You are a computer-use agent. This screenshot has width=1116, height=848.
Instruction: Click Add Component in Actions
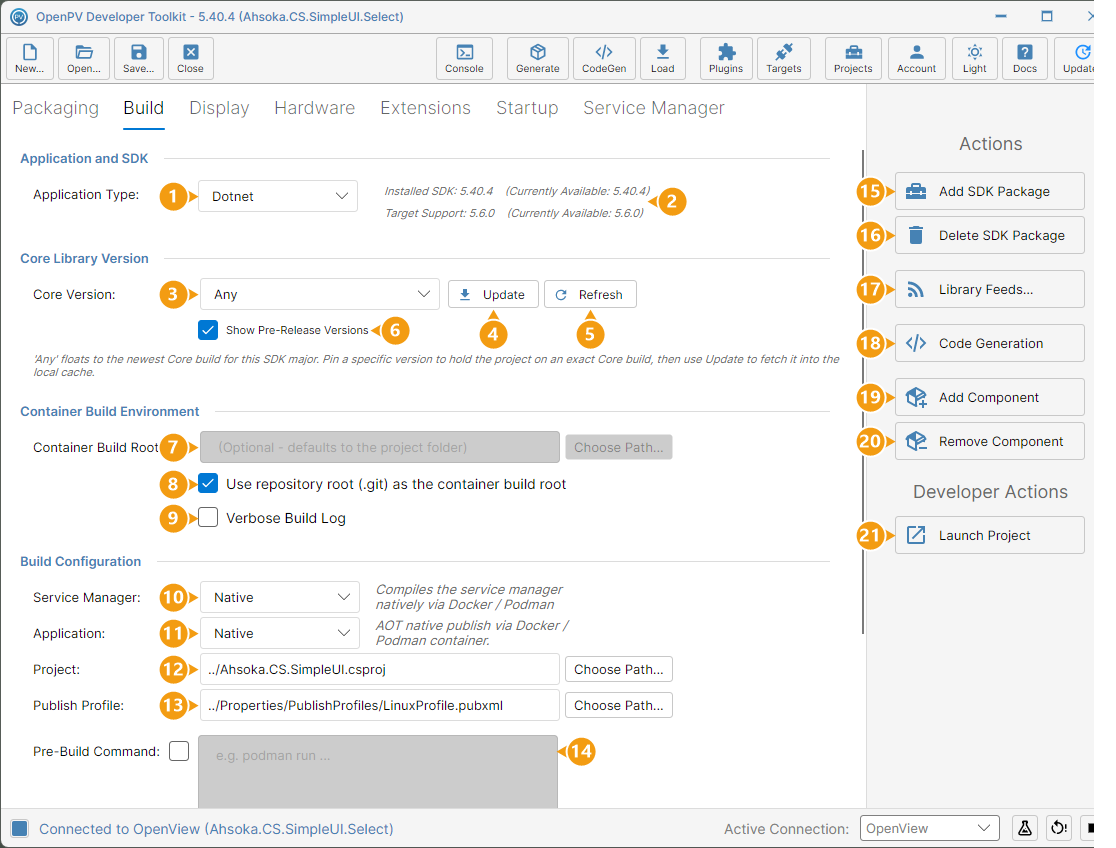tap(989, 397)
